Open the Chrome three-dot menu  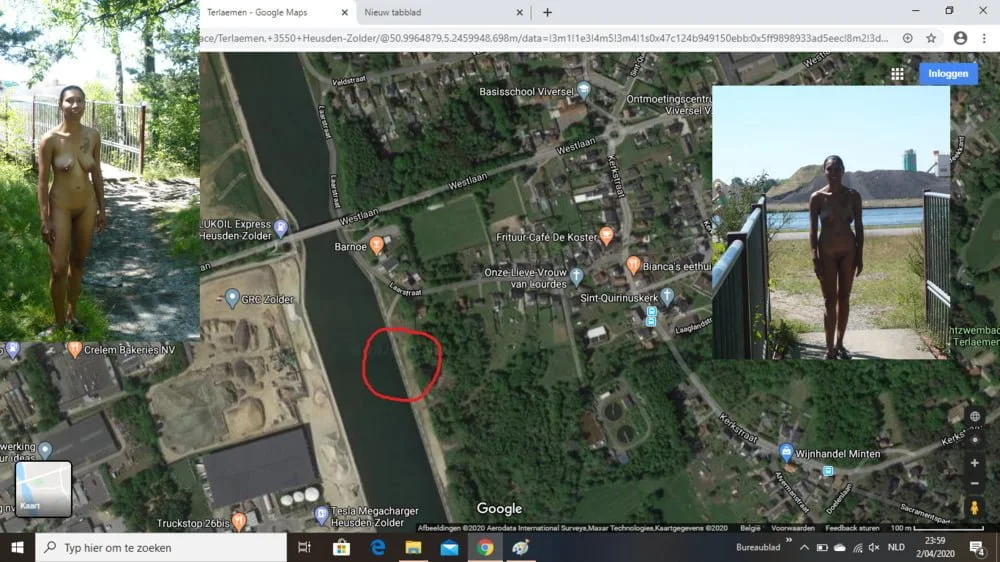(984, 38)
